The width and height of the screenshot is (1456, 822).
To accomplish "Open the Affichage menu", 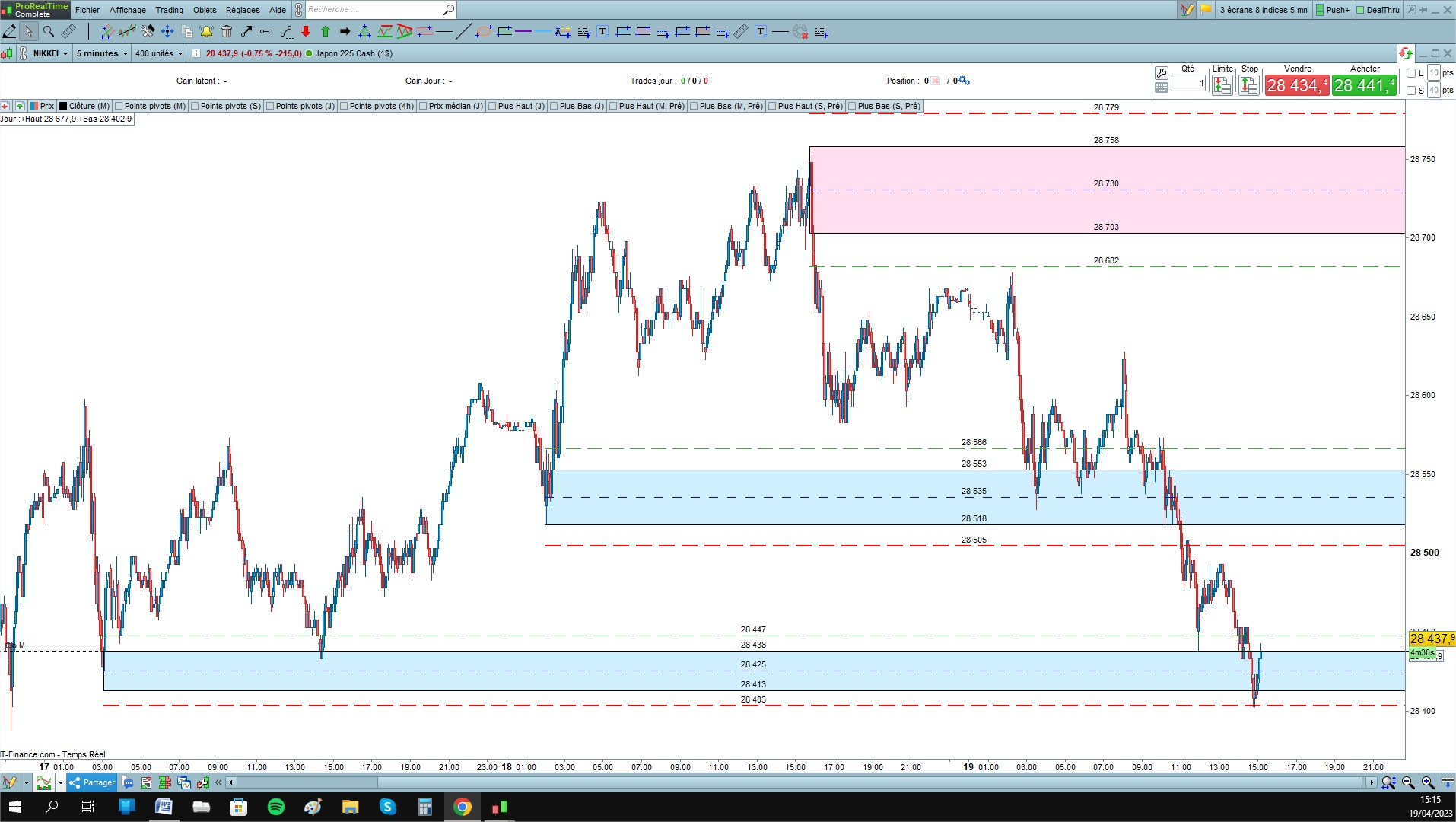I will [128, 10].
